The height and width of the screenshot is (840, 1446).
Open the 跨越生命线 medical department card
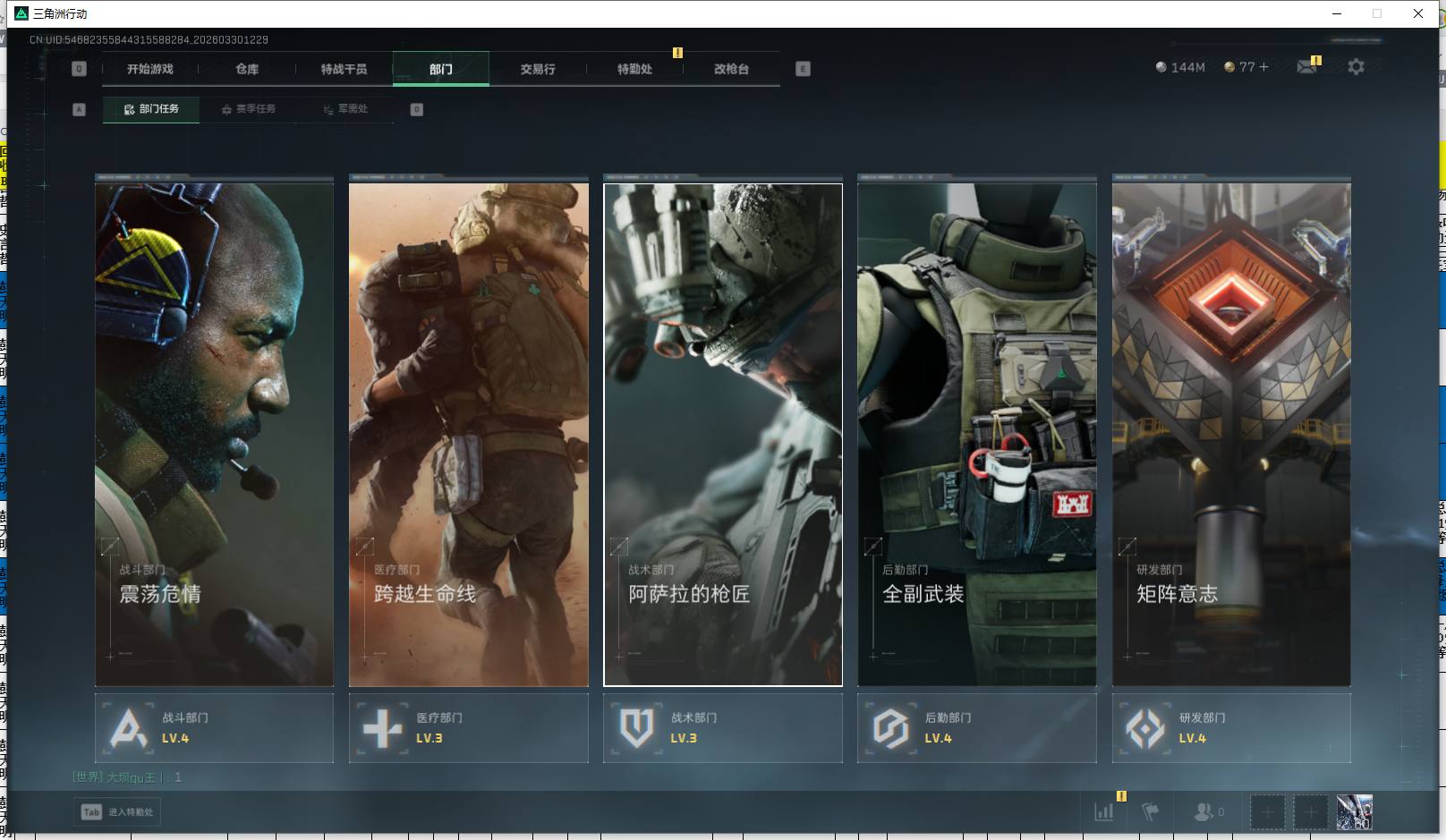(x=468, y=434)
